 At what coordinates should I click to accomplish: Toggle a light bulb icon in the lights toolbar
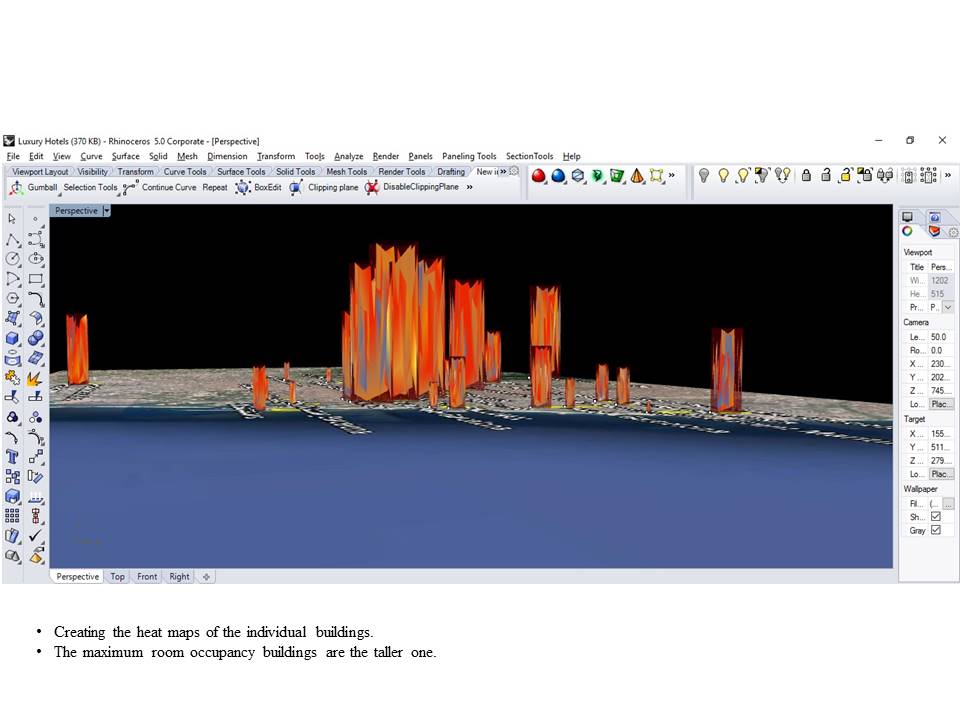click(706, 175)
